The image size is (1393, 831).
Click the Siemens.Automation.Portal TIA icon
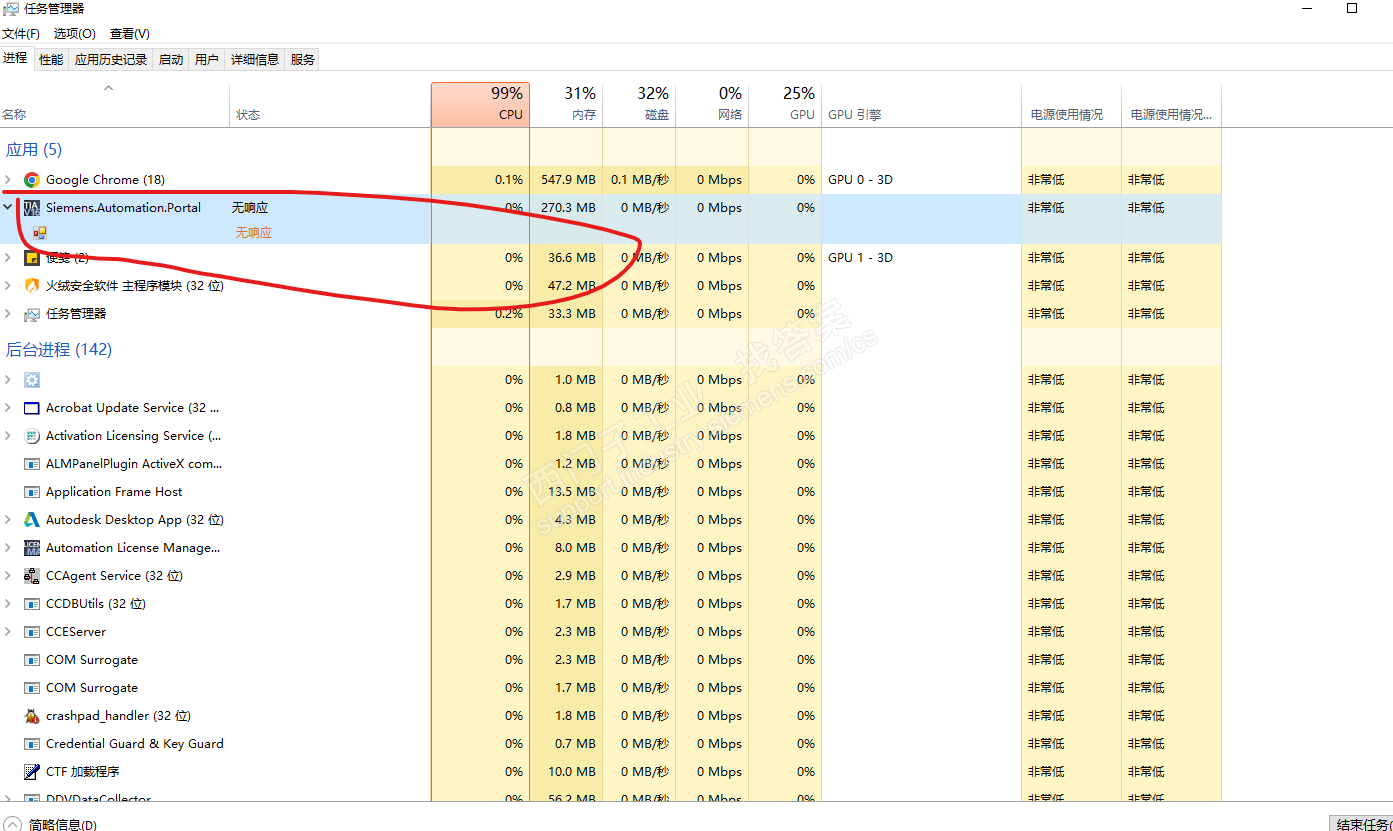[32, 208]
